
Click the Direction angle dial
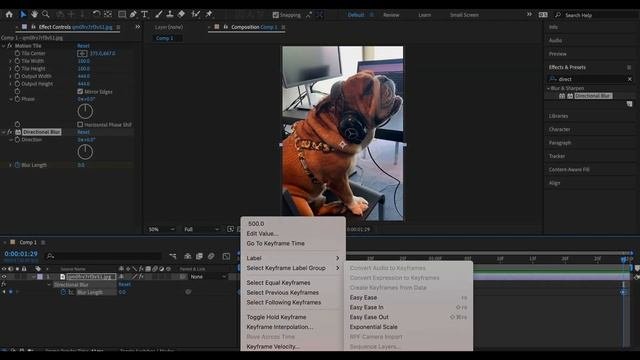pos(85,152)
